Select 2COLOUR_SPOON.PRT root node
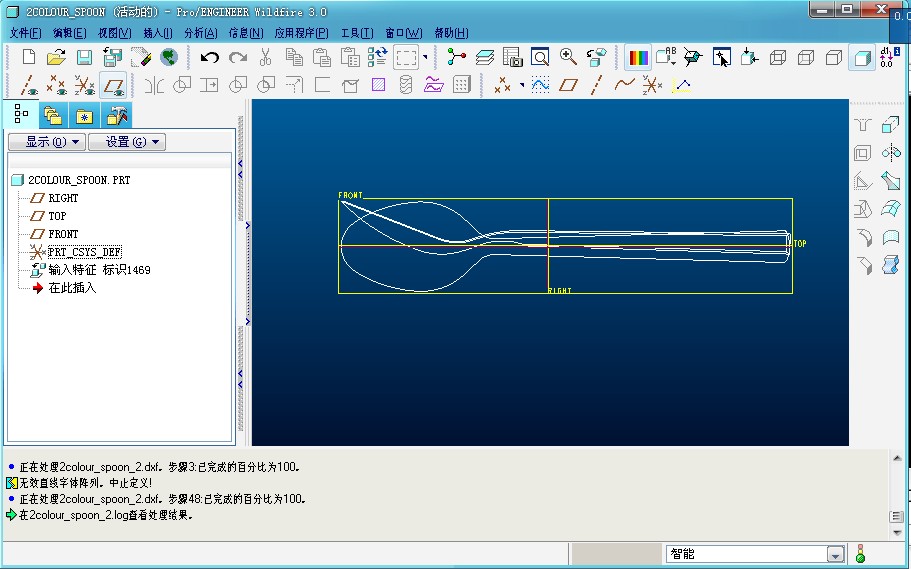This screenshot has width=911, height=569. [79, 180]
